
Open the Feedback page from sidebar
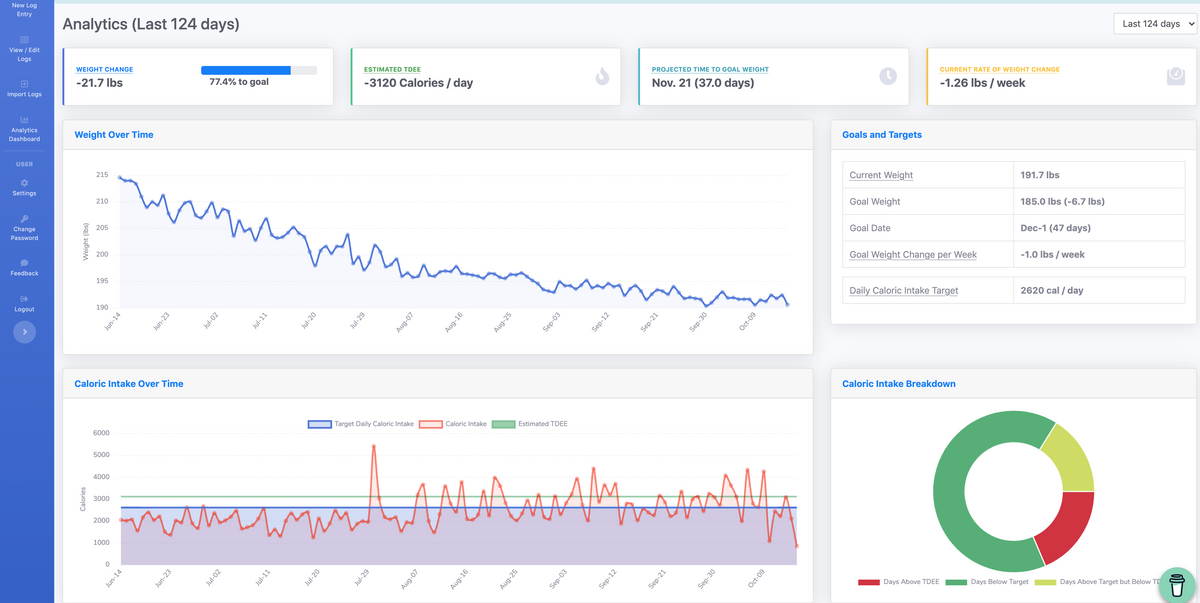pos(24,263)
